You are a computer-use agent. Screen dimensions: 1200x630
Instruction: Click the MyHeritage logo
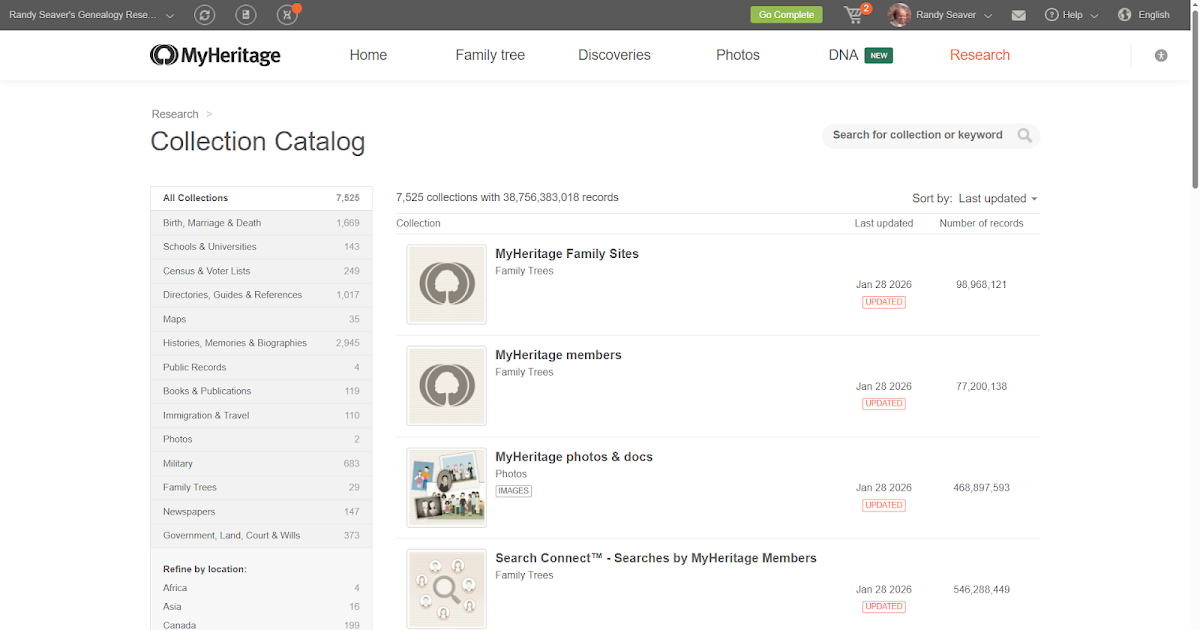[x=215, y=55]
